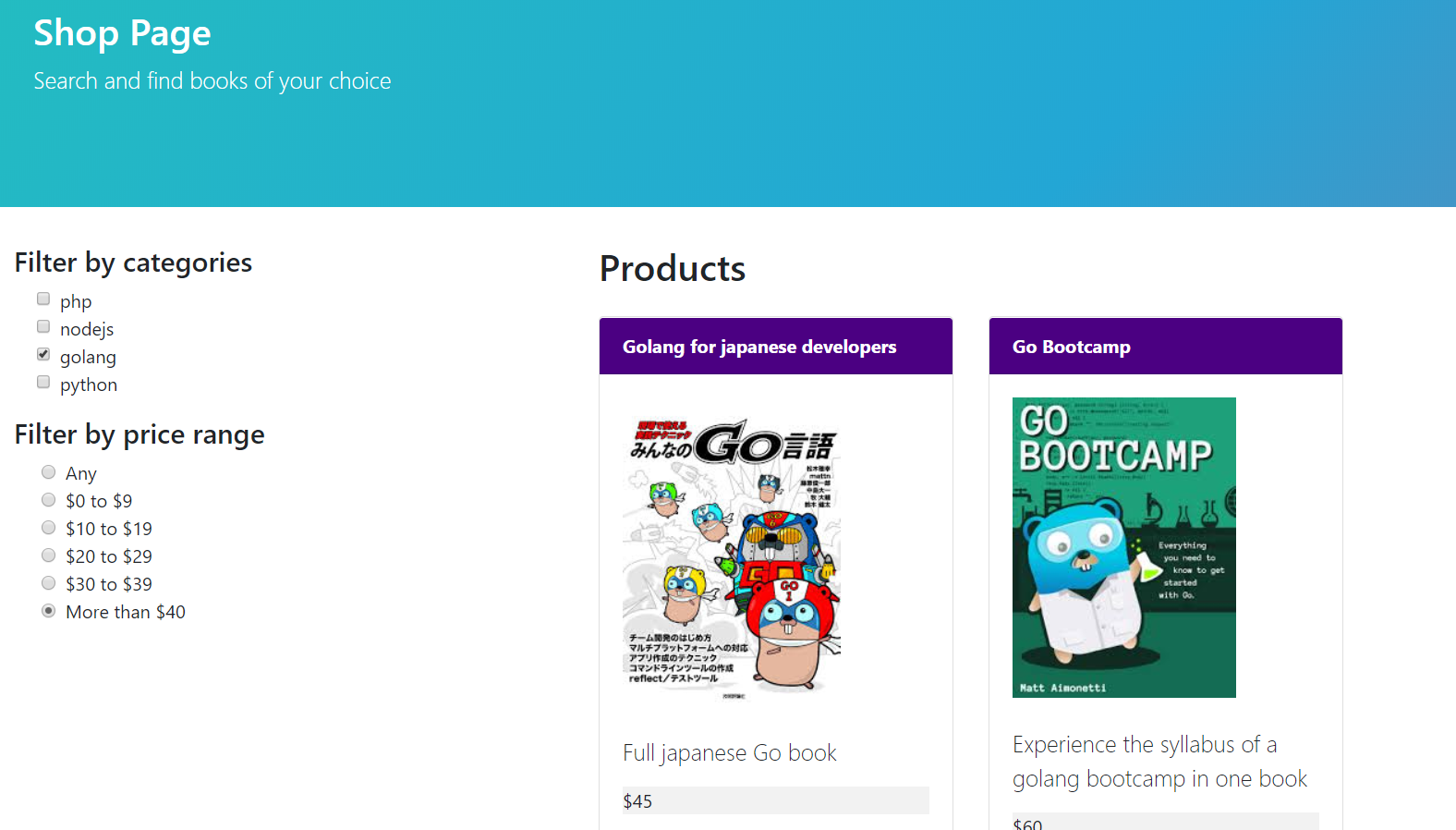This screenshot has width=1456, height=830.
Task: Click the Go Bootcamp product title
Action: click(x=1072, y=347)
